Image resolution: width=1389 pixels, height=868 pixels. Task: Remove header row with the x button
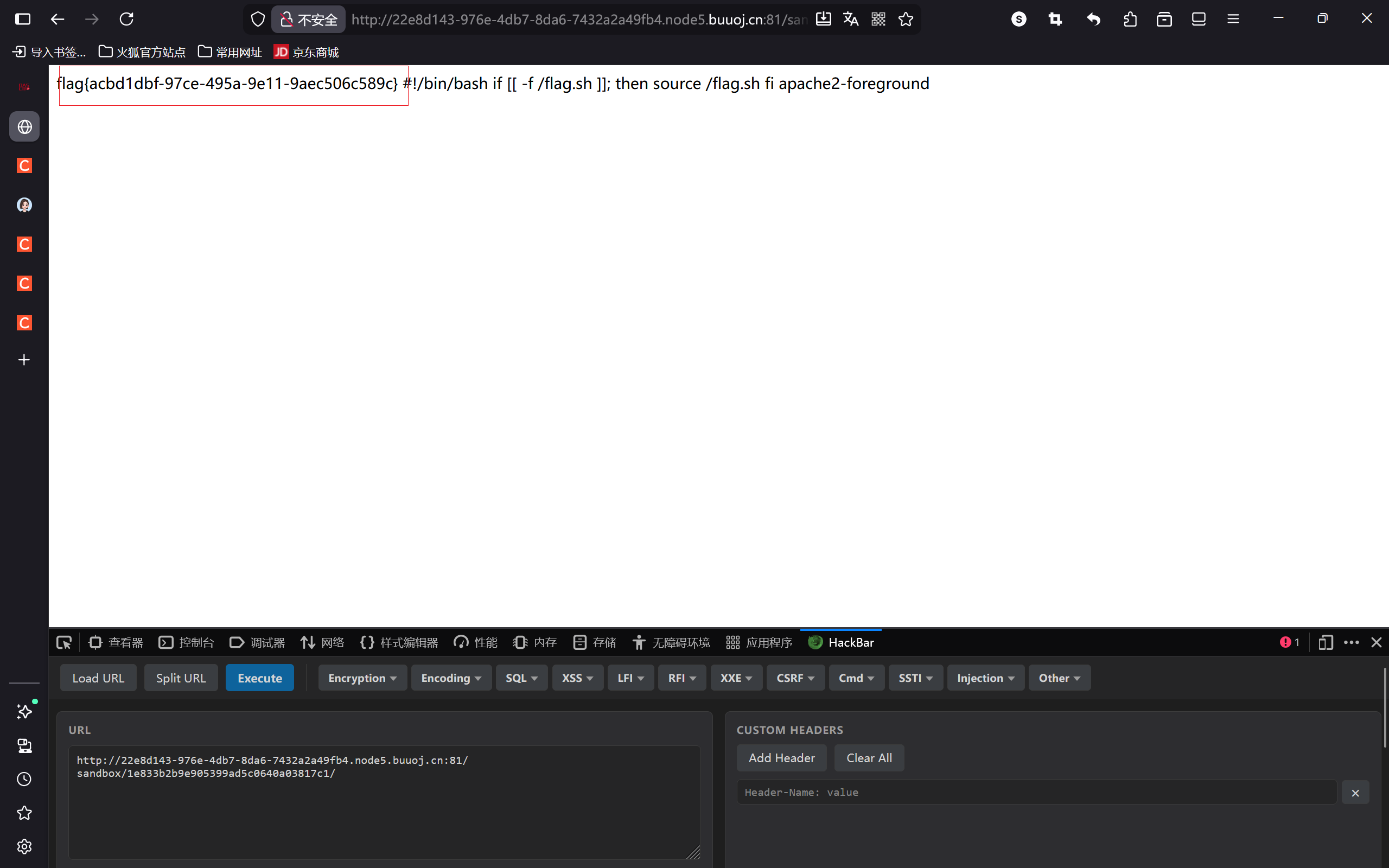point(1355,793)
